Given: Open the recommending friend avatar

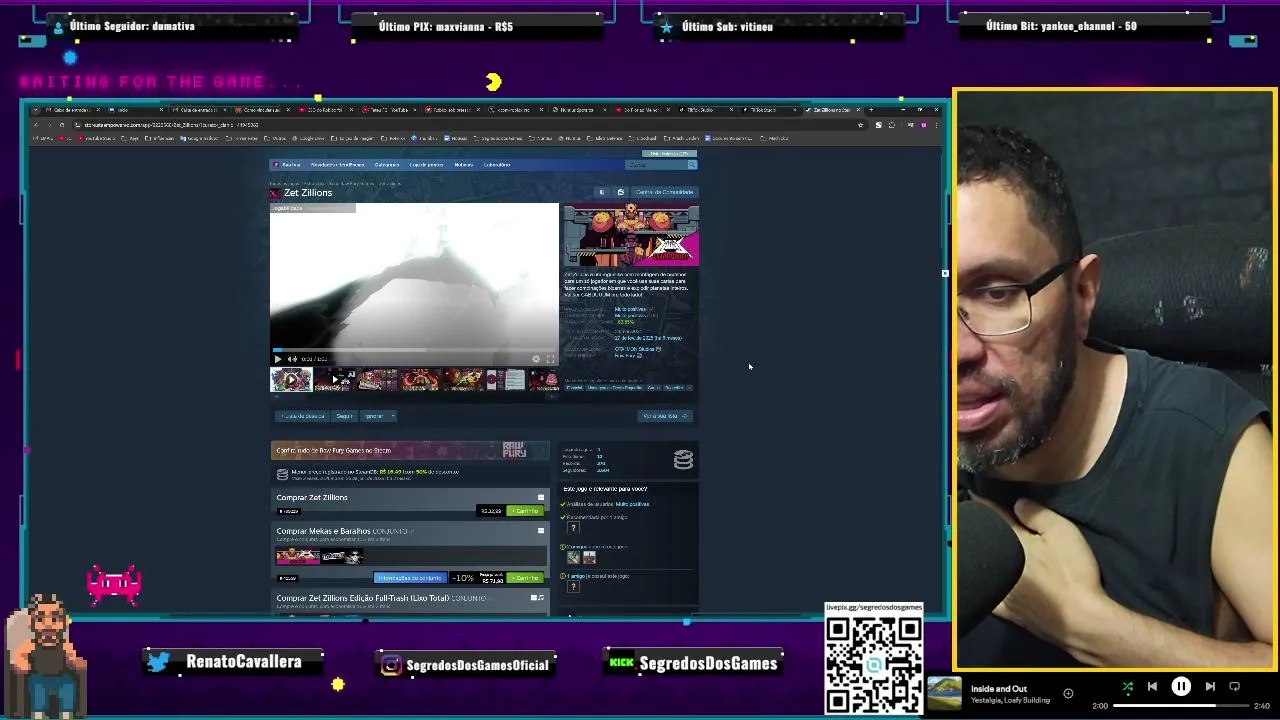Looking at the screenshot, I should point(573,528).
